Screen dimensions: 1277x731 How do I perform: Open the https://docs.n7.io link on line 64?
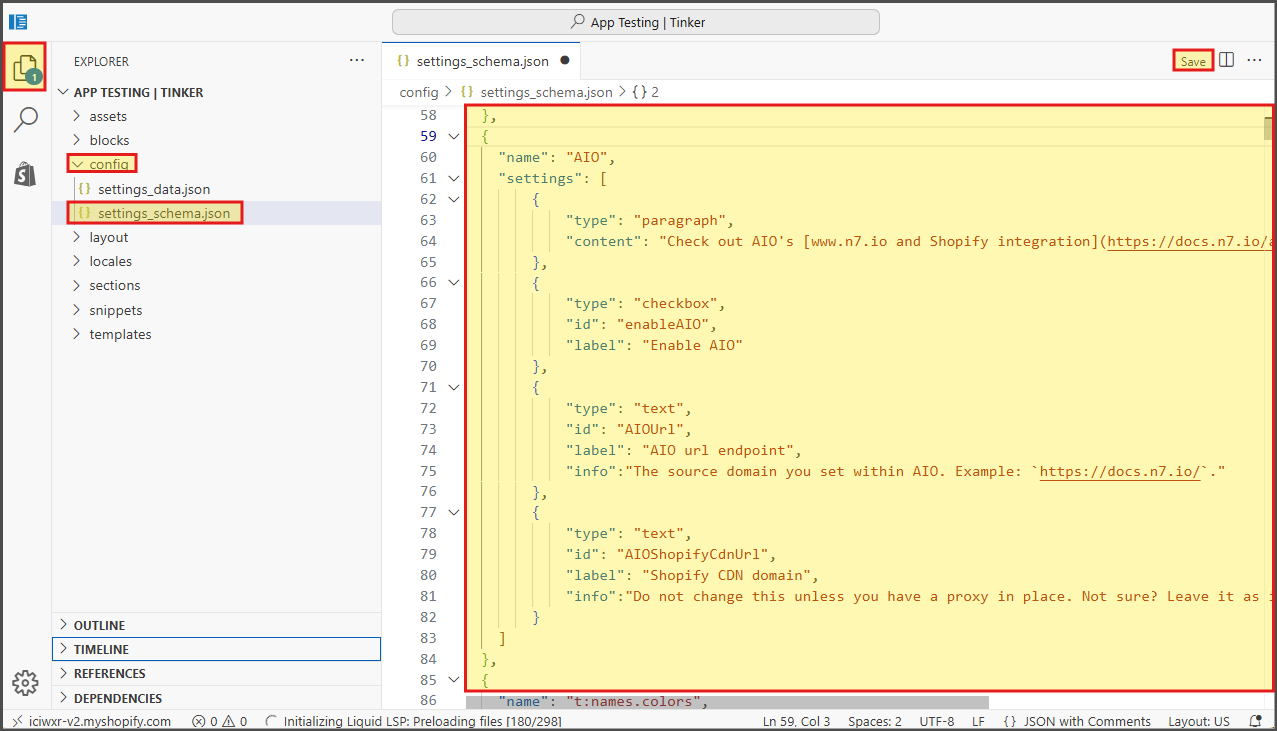pyautogui.click(x=1190, y=241)
